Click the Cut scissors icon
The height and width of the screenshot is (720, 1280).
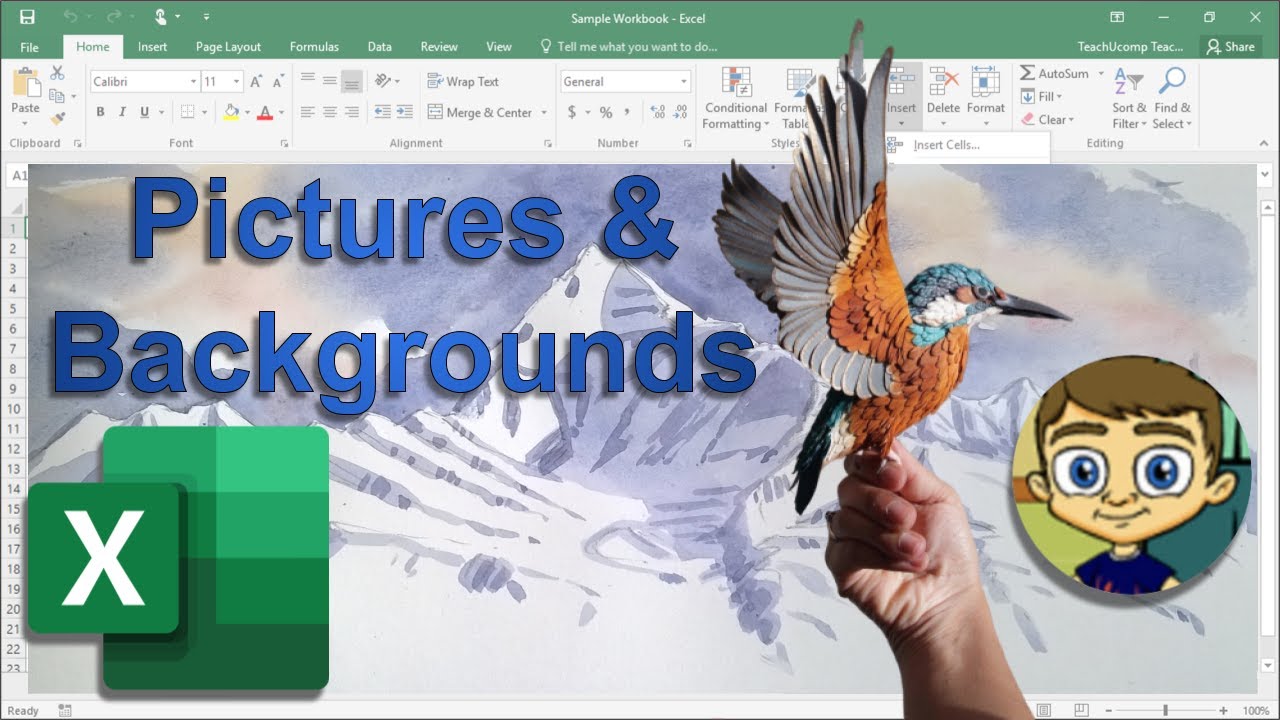(57, 73)
